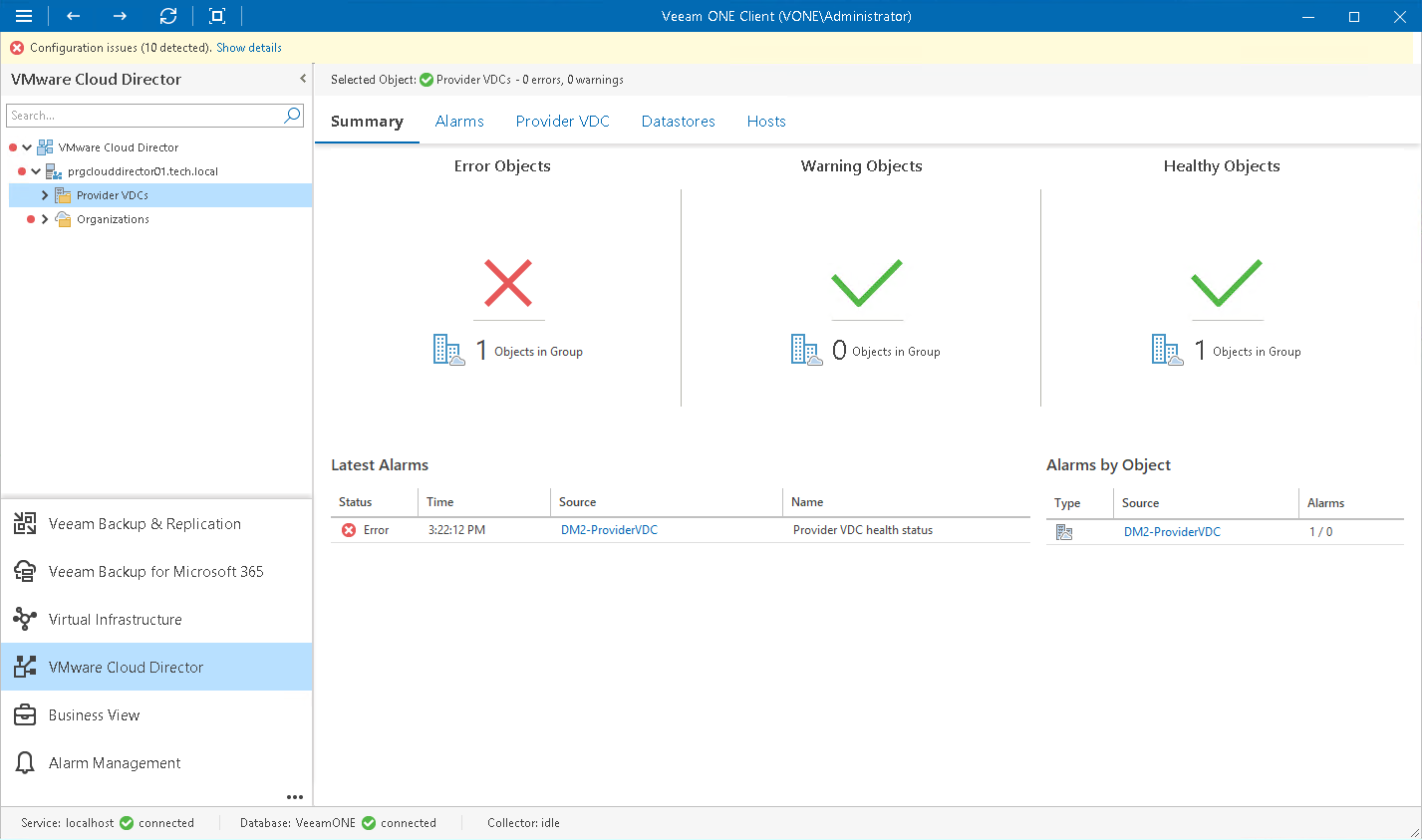This screenshot has width=1422, height=840.
Task: Click the VMware Cloud Director pane icon
Action: pos(25,668)
